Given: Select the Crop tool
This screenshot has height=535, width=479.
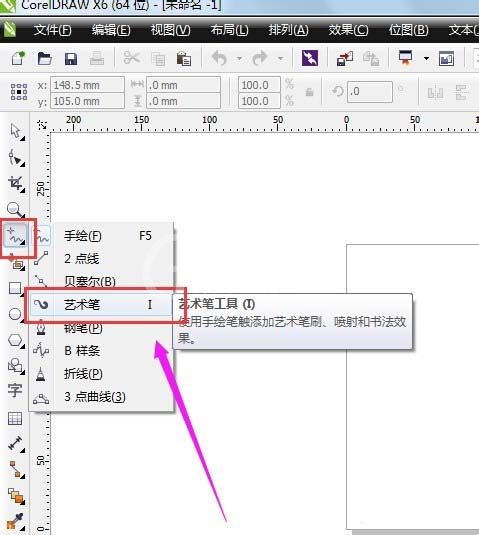Looking at the screenshot, I should [x=16, y=184].
